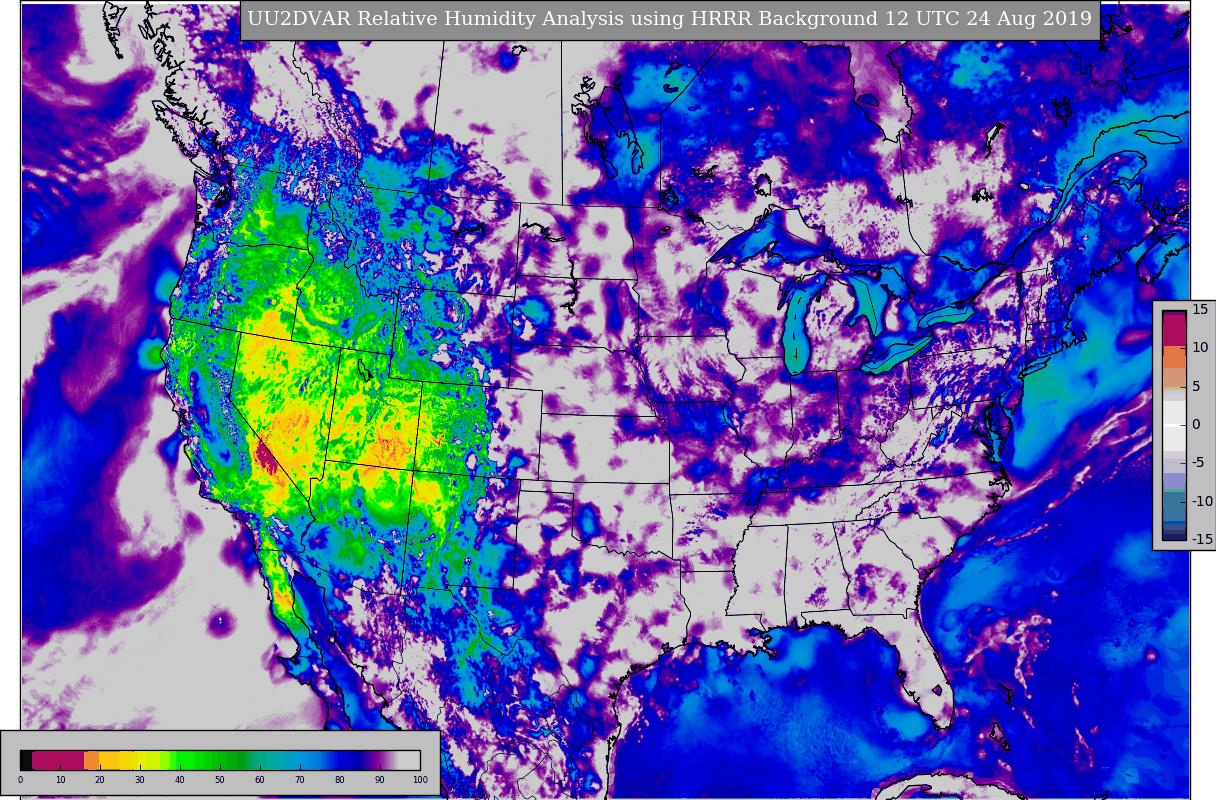
Task: Click the '-5' label on right colorbar
Action: pos(1199,462)
